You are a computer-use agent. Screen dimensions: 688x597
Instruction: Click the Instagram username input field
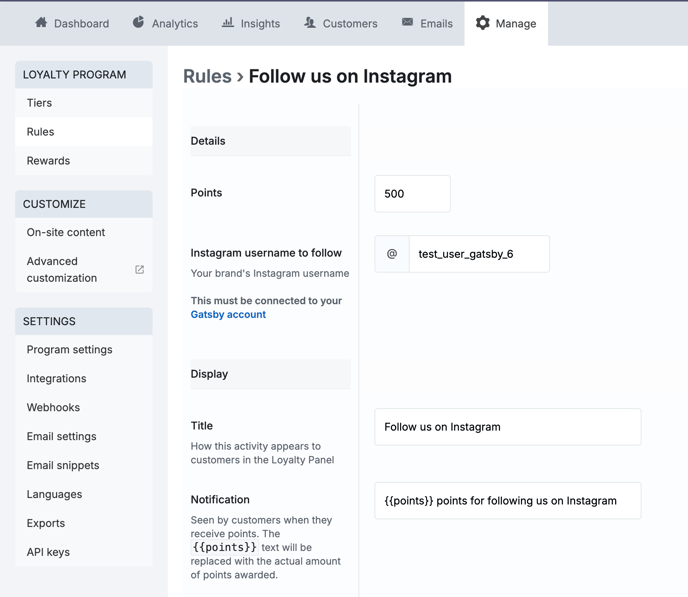479,254
